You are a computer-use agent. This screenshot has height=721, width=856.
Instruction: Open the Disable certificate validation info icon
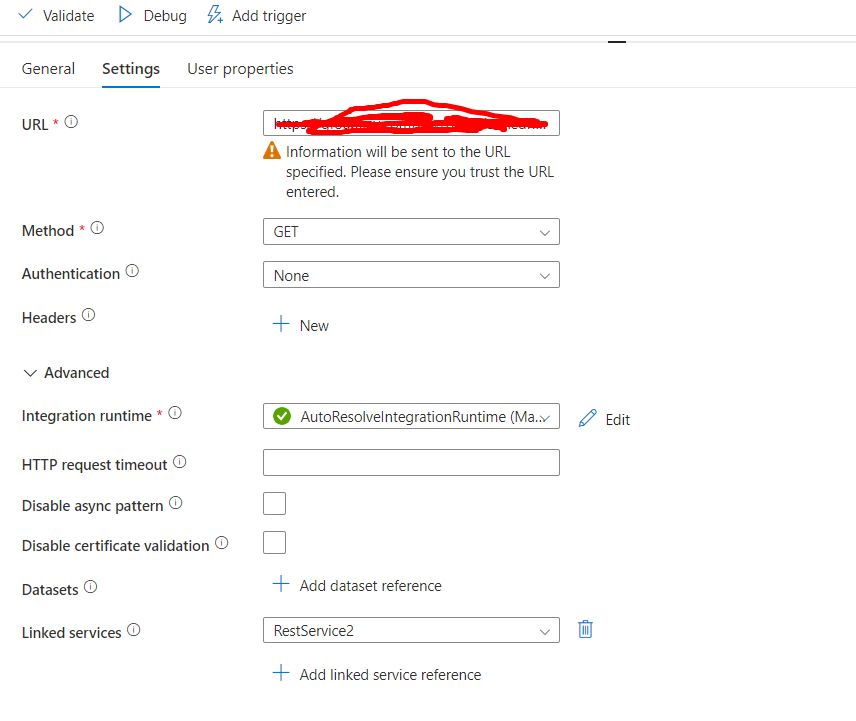(221, 543)
